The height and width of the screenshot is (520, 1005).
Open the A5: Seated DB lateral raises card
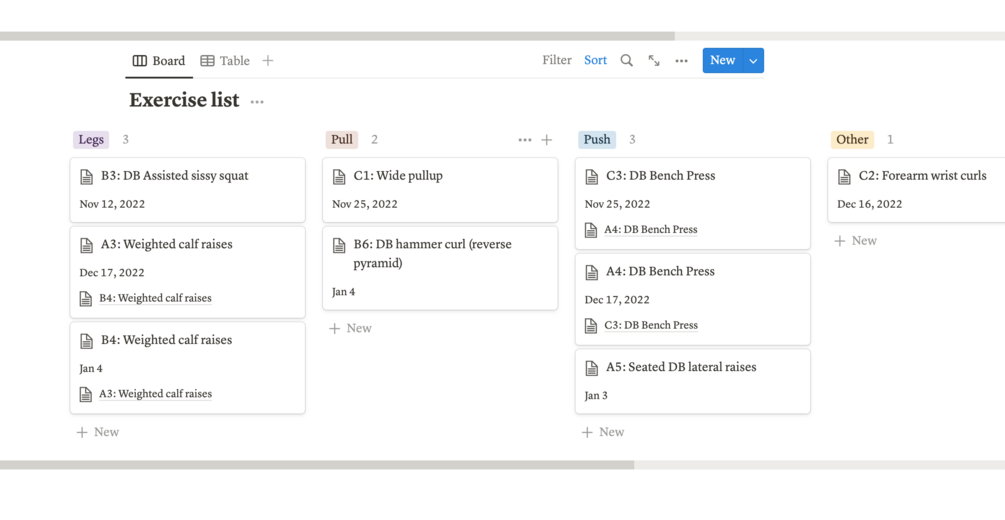681,367
